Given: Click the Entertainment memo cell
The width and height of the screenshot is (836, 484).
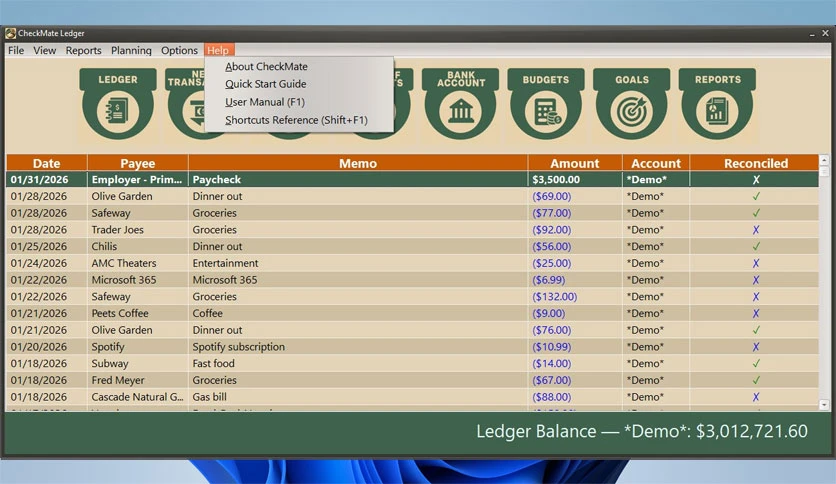Looking at the screenshot, I should pyautogui.click(x=358, y=263).
